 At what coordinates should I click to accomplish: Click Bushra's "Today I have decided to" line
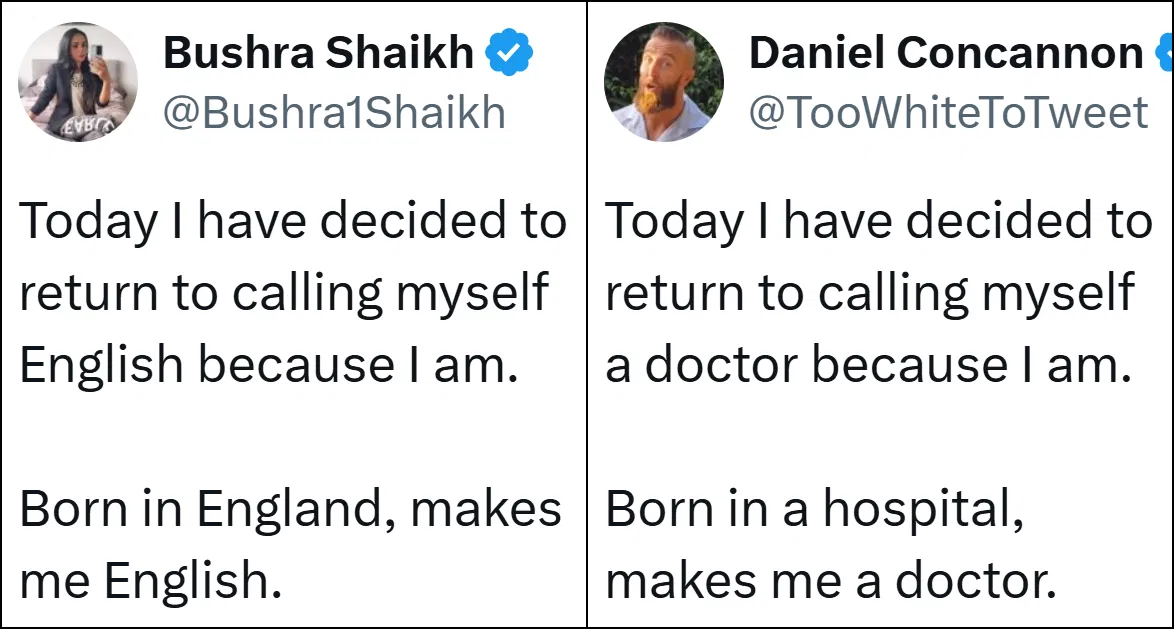(x=293, y=221)
